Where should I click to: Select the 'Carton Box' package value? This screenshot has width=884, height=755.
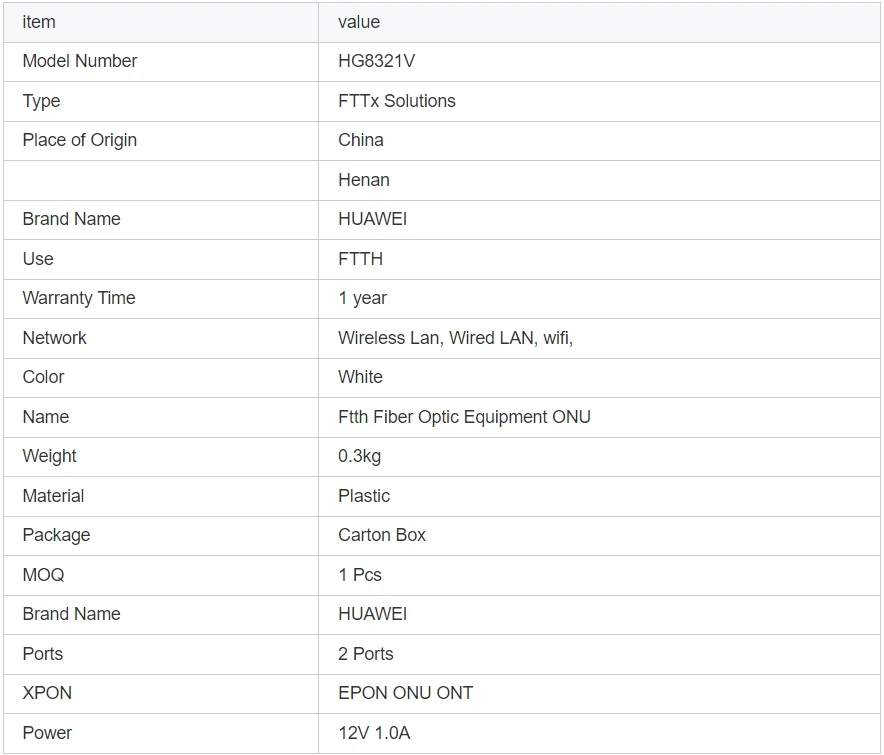[382, 535]
